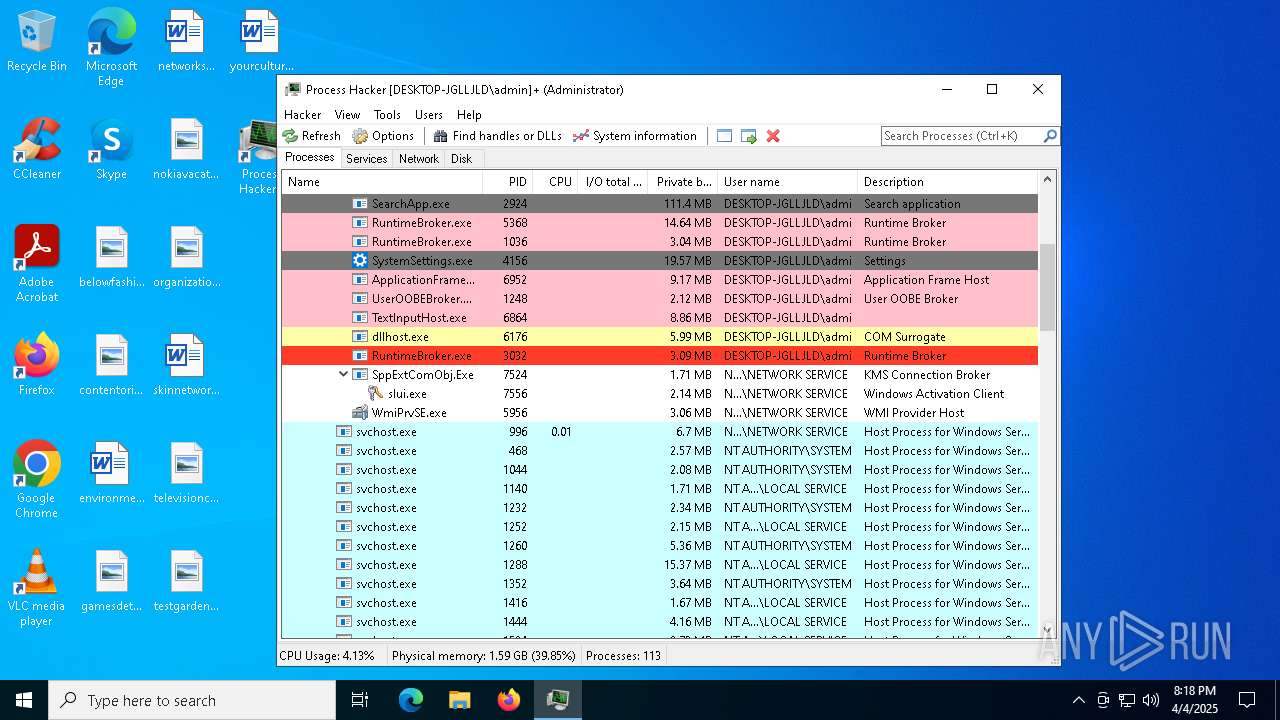
Task: Click Processes: 113 status entry
Action: point(623,656)
